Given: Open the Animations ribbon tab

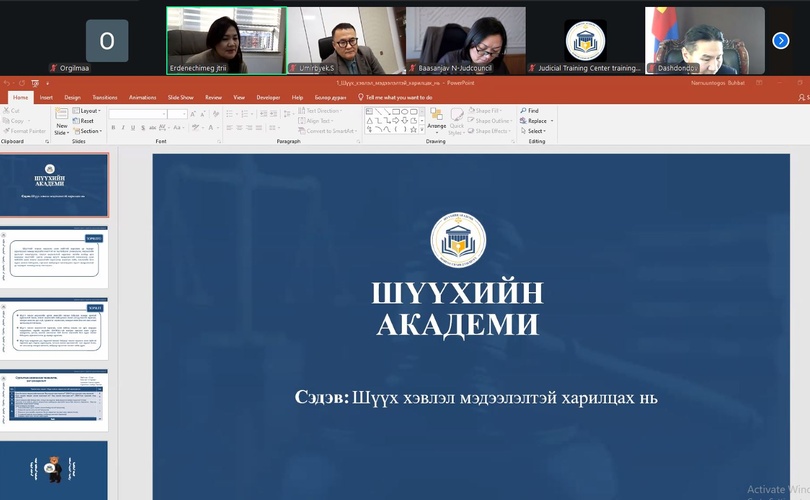Looking at the screenshot, I should tap(143, 97).
